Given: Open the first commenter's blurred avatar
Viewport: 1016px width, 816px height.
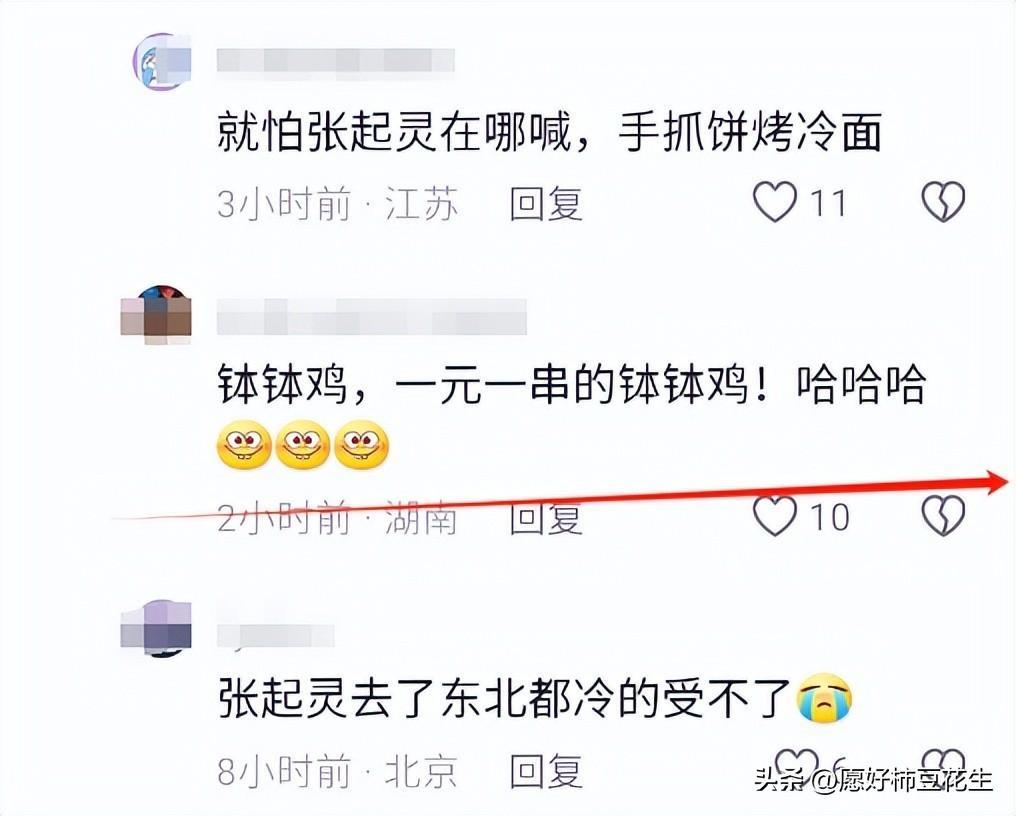Looking at the screenshot, I should 162,62.
